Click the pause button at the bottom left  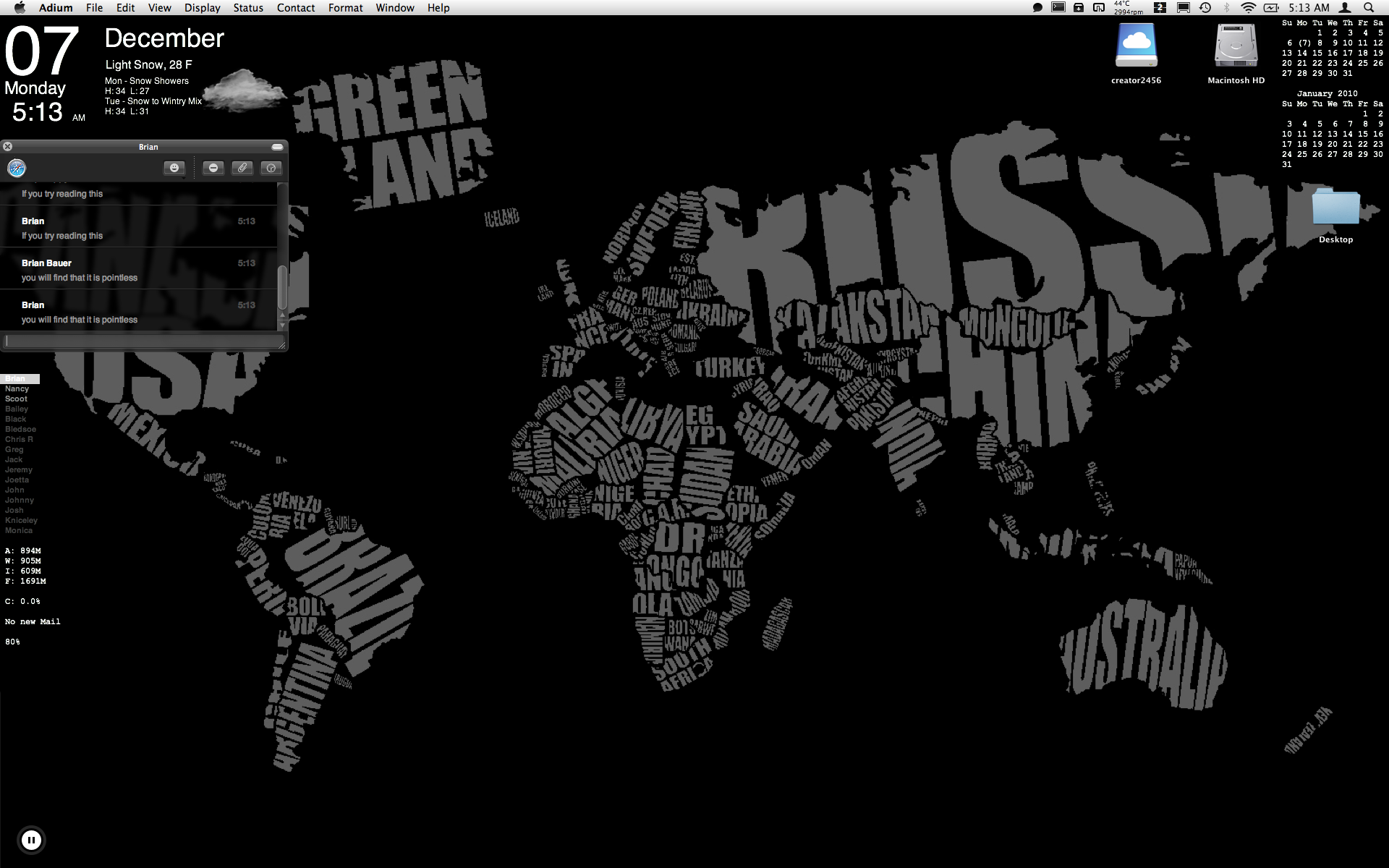click(31, 840)
